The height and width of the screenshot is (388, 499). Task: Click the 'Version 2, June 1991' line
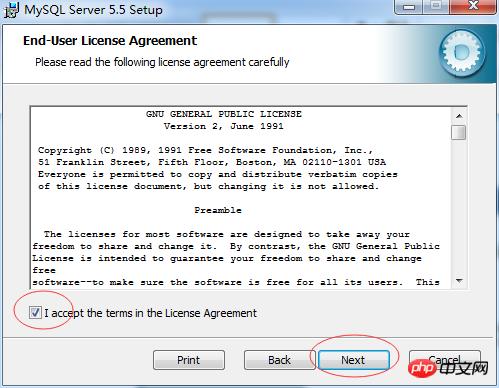[x=224, y=126]
